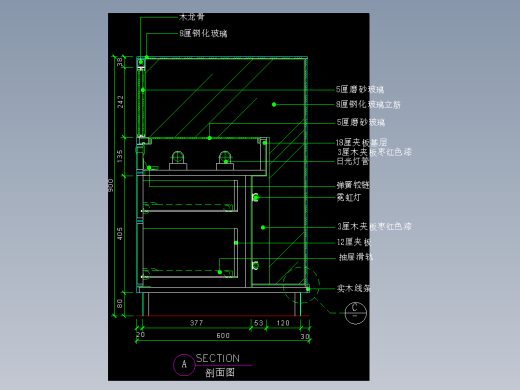520x390 pixels.
Task: Select the '18厘夹板基层' annotation label
Action: click(x=362, y=143)
